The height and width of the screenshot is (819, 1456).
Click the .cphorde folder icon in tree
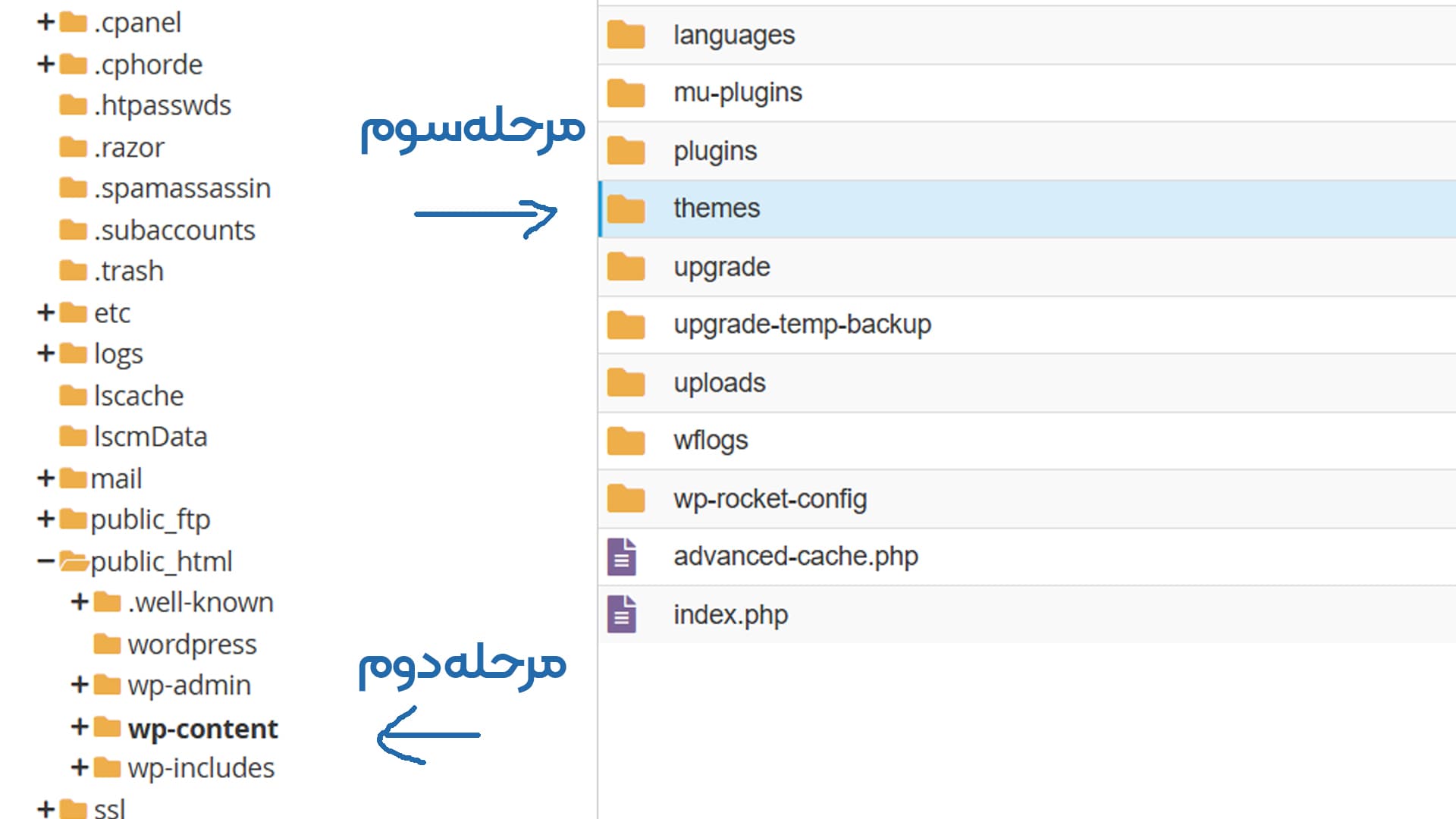click(73, 64)
